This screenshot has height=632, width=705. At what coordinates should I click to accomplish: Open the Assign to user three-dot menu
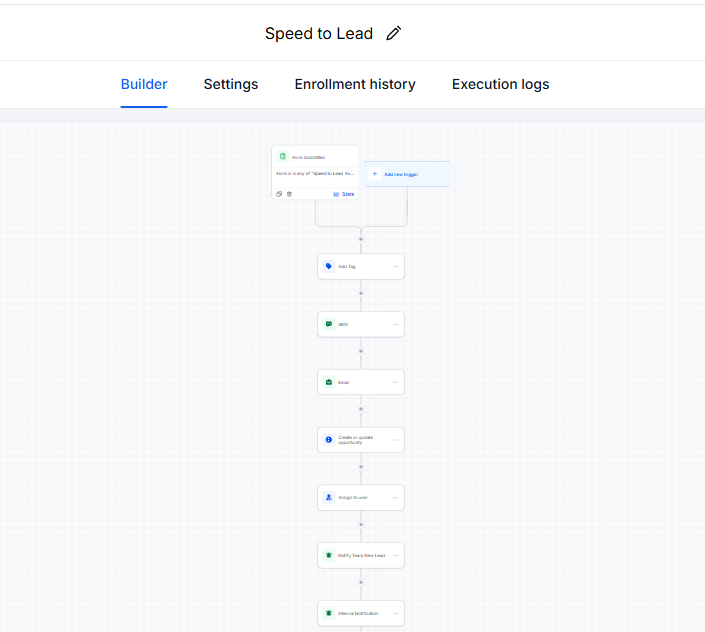[x=395, y=498]
